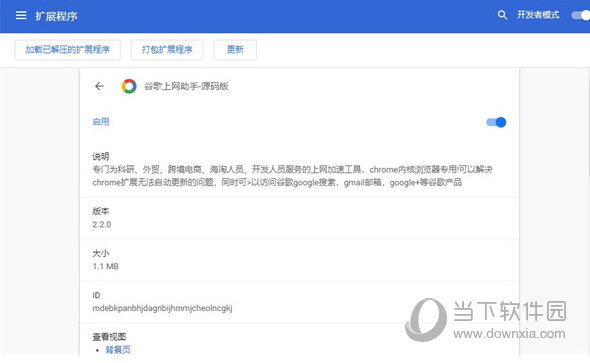Click the 谷歌上网助手 extension logo icon

[x=129, y=86]
